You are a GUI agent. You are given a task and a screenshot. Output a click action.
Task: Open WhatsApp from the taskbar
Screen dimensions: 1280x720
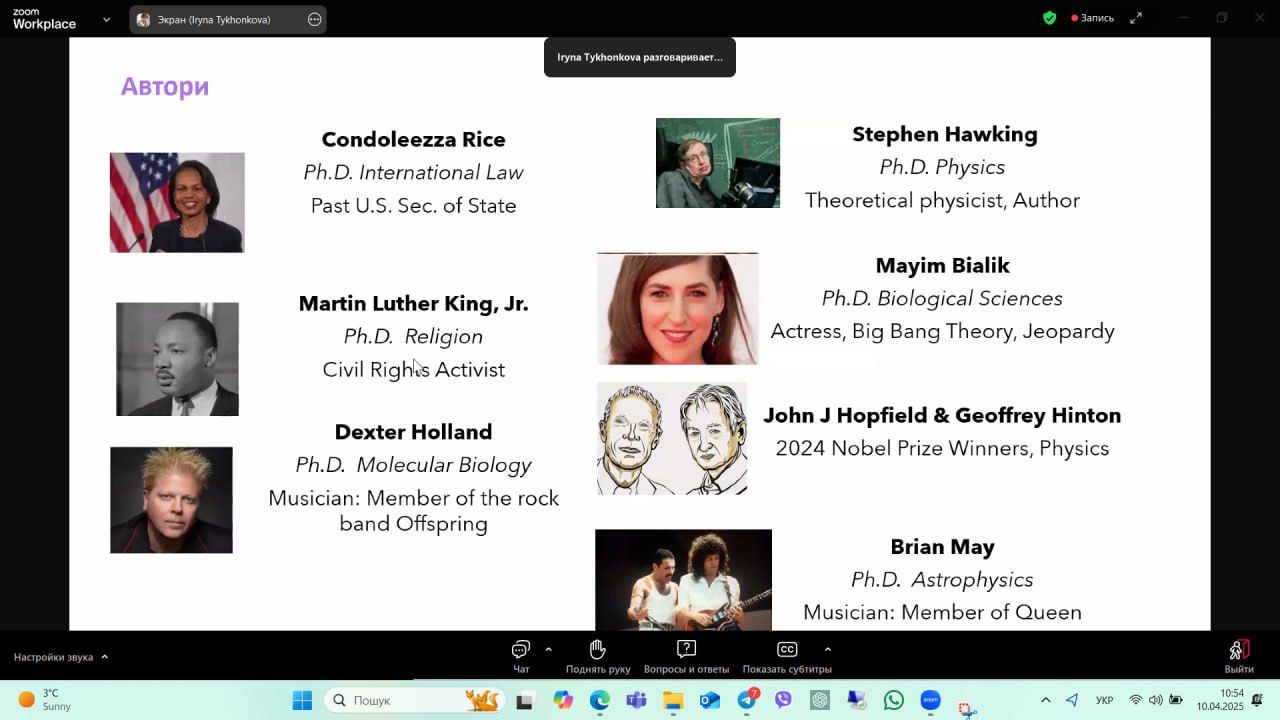[x=894, y=700]
